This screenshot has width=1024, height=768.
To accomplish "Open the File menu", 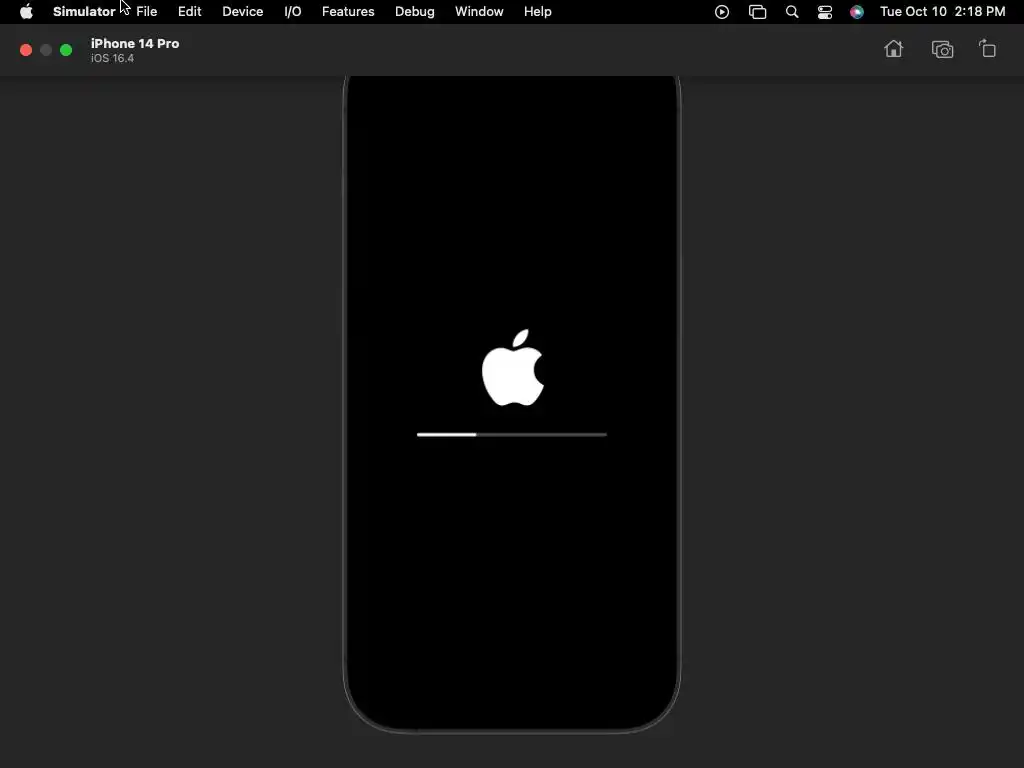I will click(146, 12).
